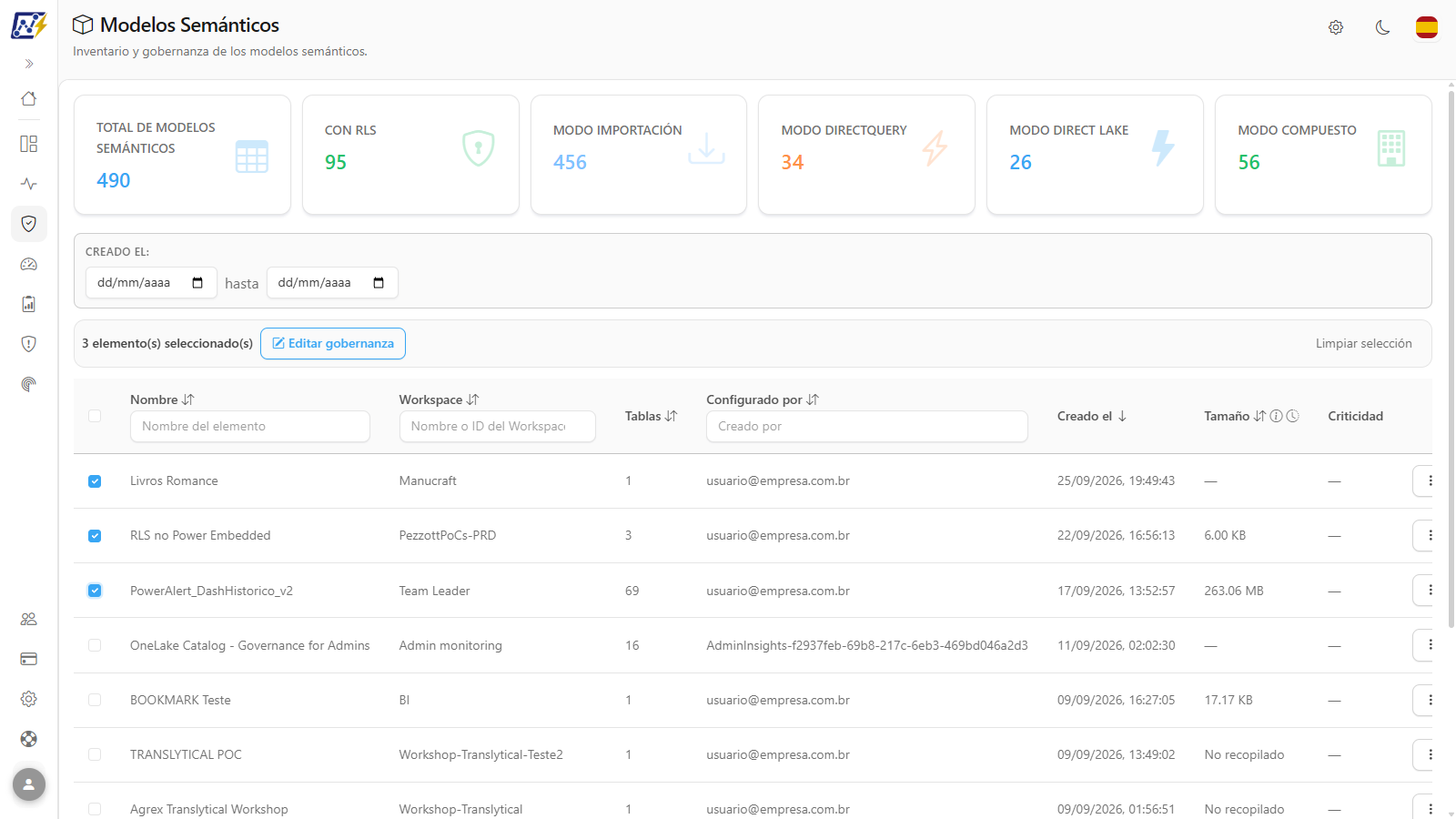Open settings gear in the top header

click(x=1336, y=27)
